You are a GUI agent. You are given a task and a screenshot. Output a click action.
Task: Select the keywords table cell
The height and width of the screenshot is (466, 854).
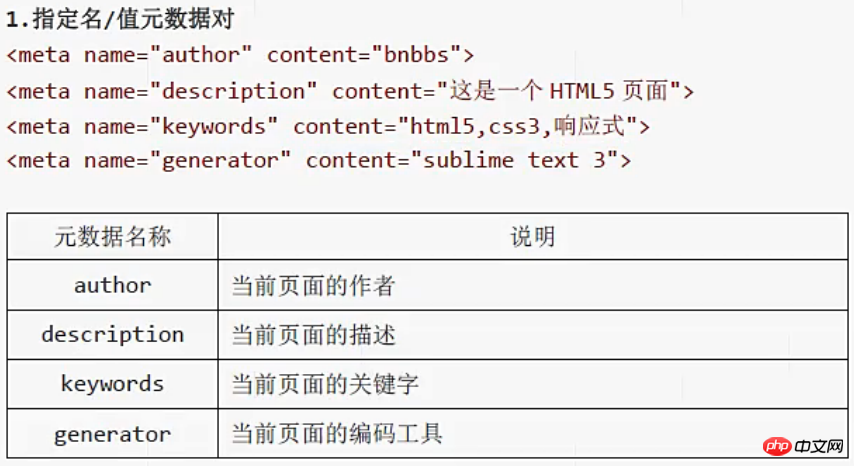(112, 384)
